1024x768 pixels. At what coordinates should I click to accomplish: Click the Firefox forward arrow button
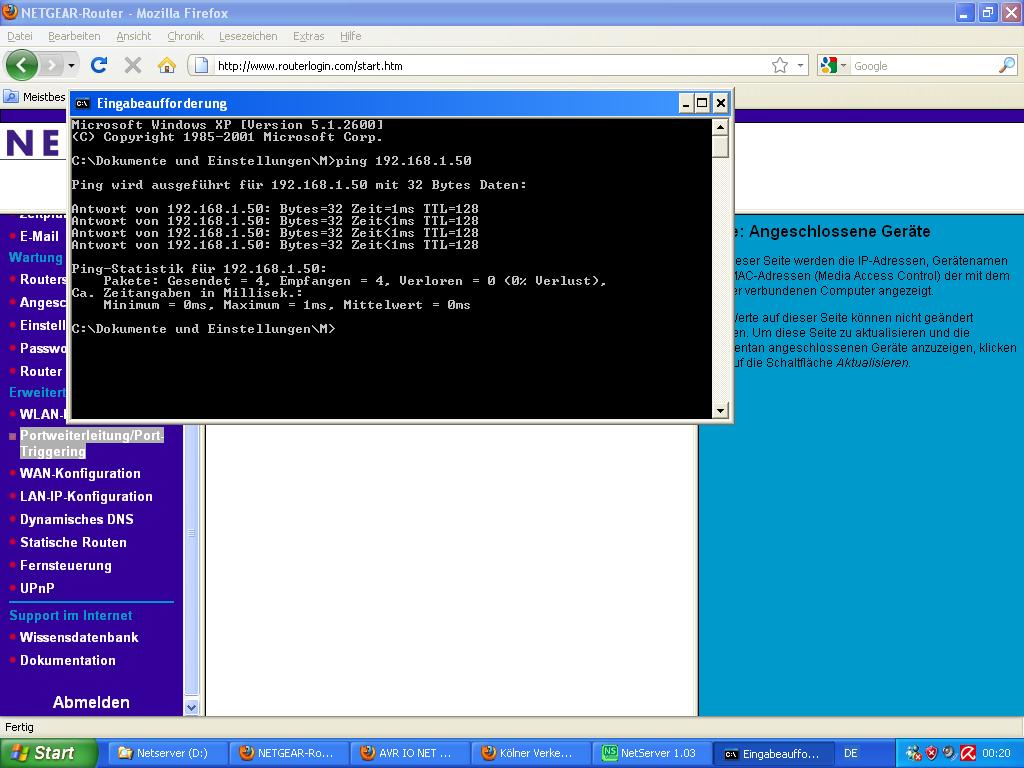tap(51, 65)
